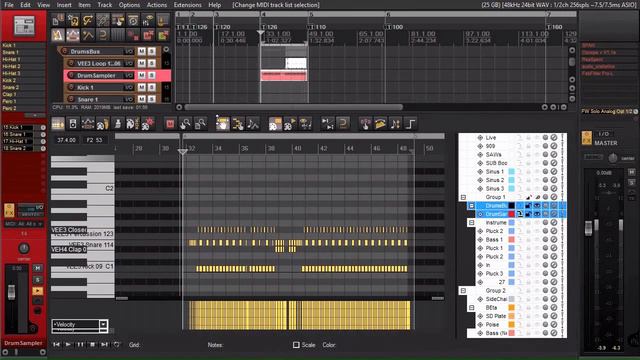
Task: Click the red M icon in MIDI toolbar
Action: [170, 124]
